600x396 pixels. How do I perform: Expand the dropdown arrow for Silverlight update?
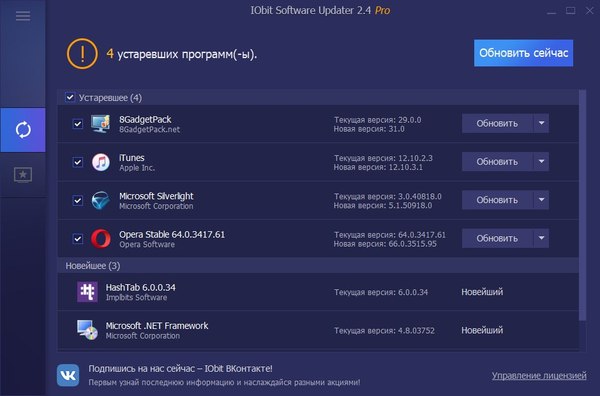pyautogui.click(x=541, y=200)
